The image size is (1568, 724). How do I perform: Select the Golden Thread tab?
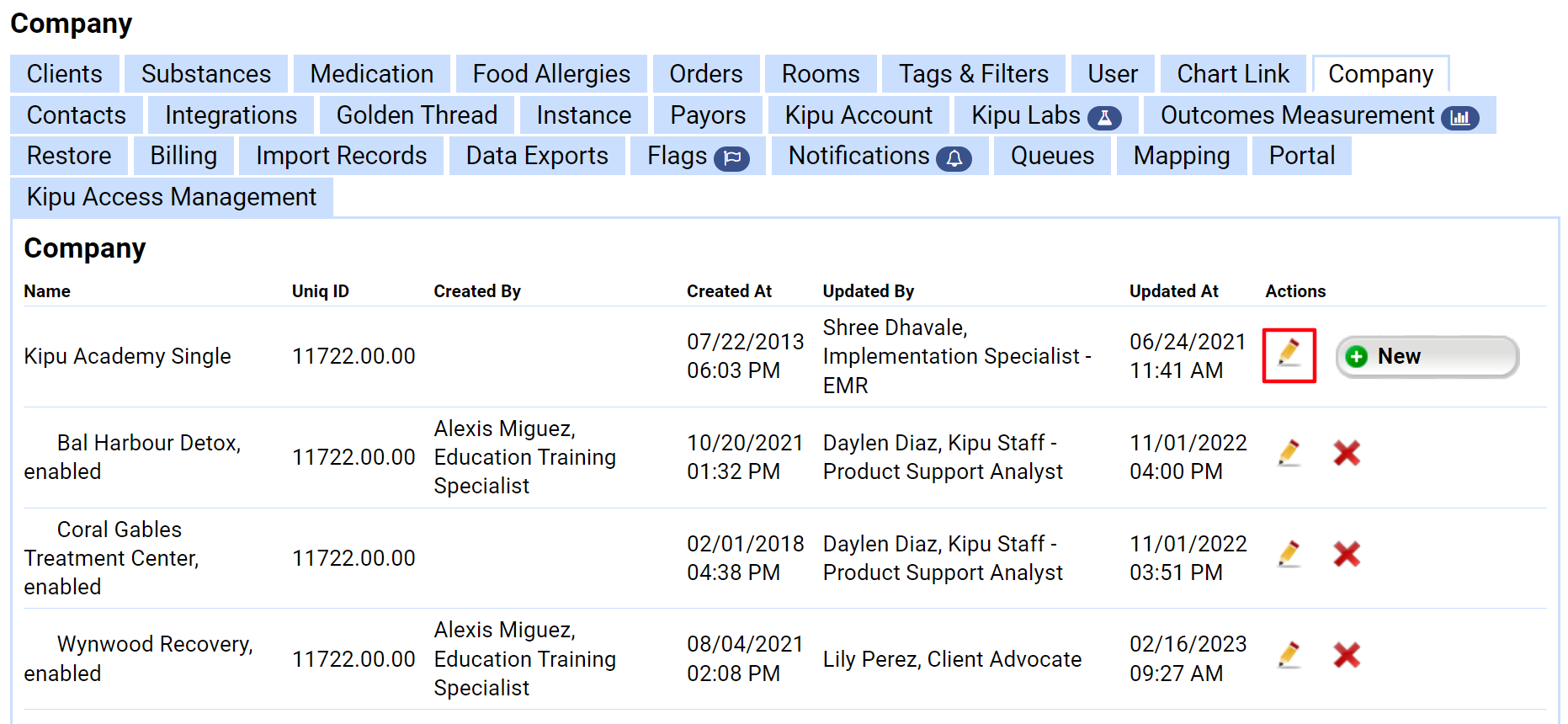pos(416,115)
